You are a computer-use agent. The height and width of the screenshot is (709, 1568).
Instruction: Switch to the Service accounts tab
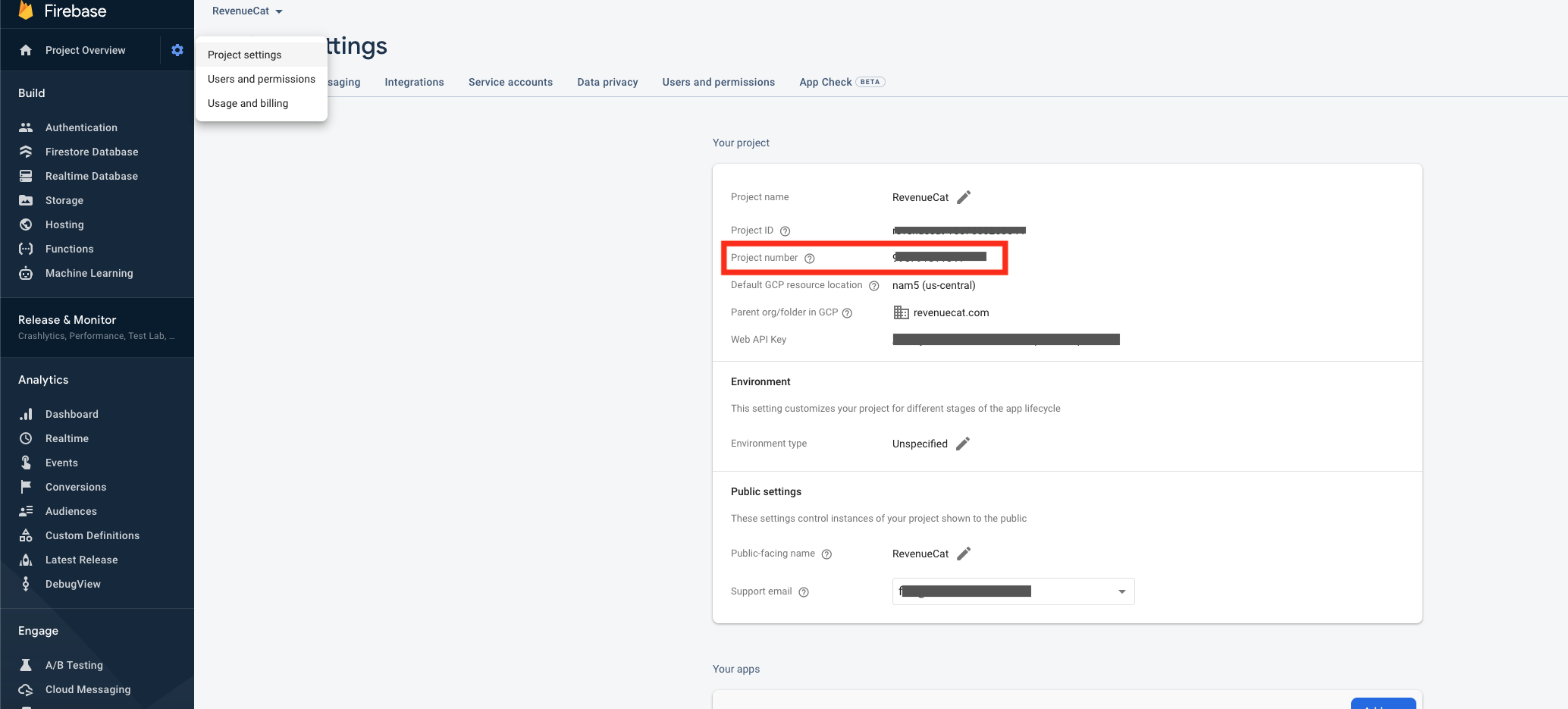510,82
